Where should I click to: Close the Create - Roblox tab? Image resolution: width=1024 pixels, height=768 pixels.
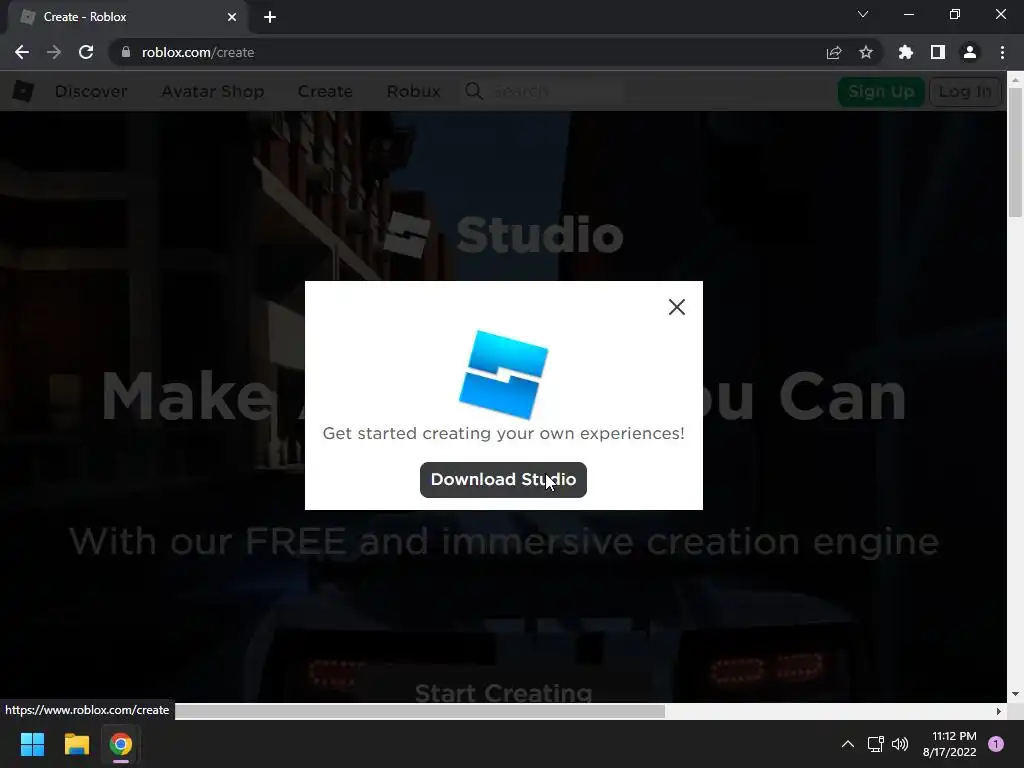point(232,17)
